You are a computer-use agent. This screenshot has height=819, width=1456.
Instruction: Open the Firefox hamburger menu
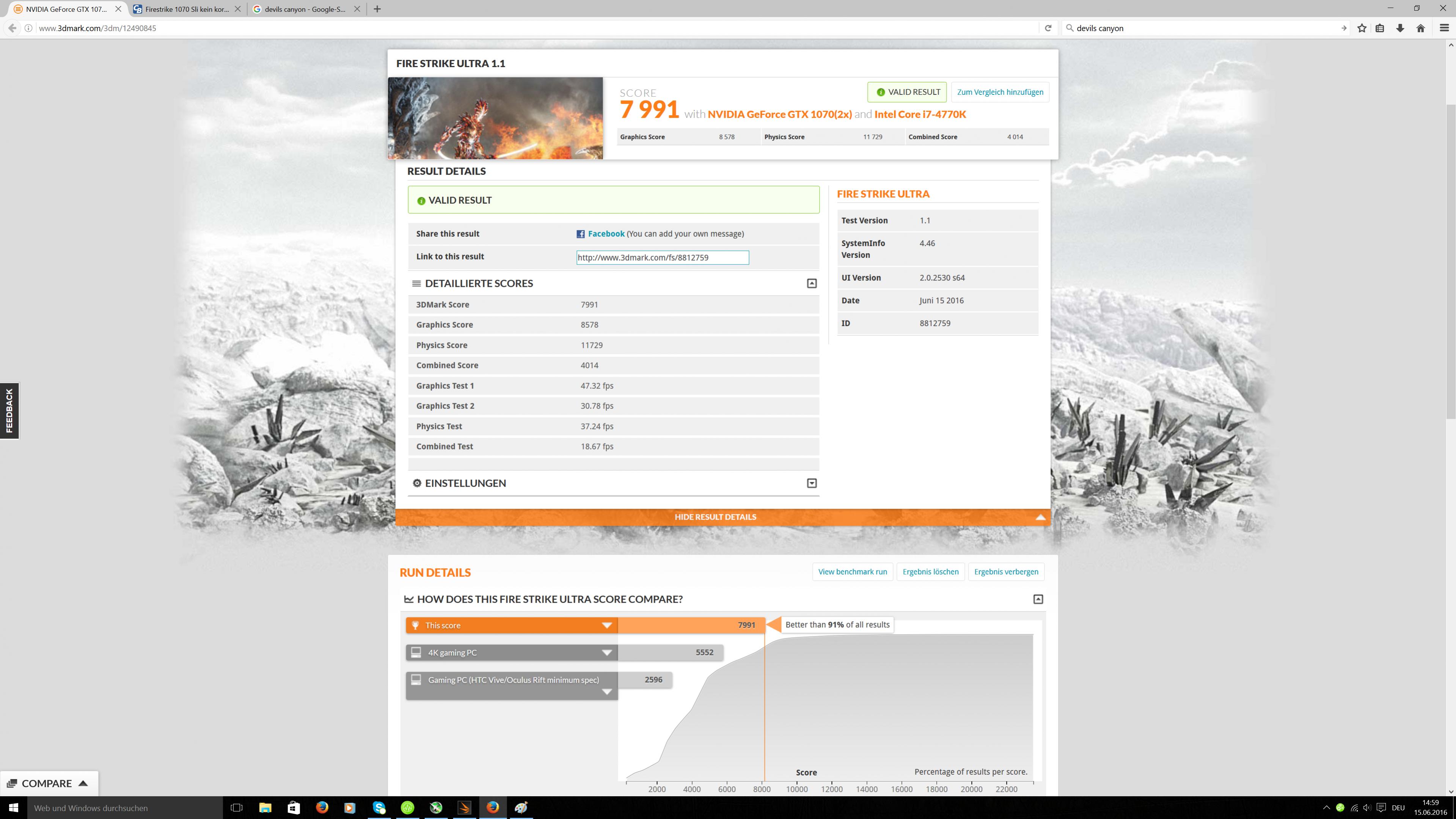point(1444,28)
